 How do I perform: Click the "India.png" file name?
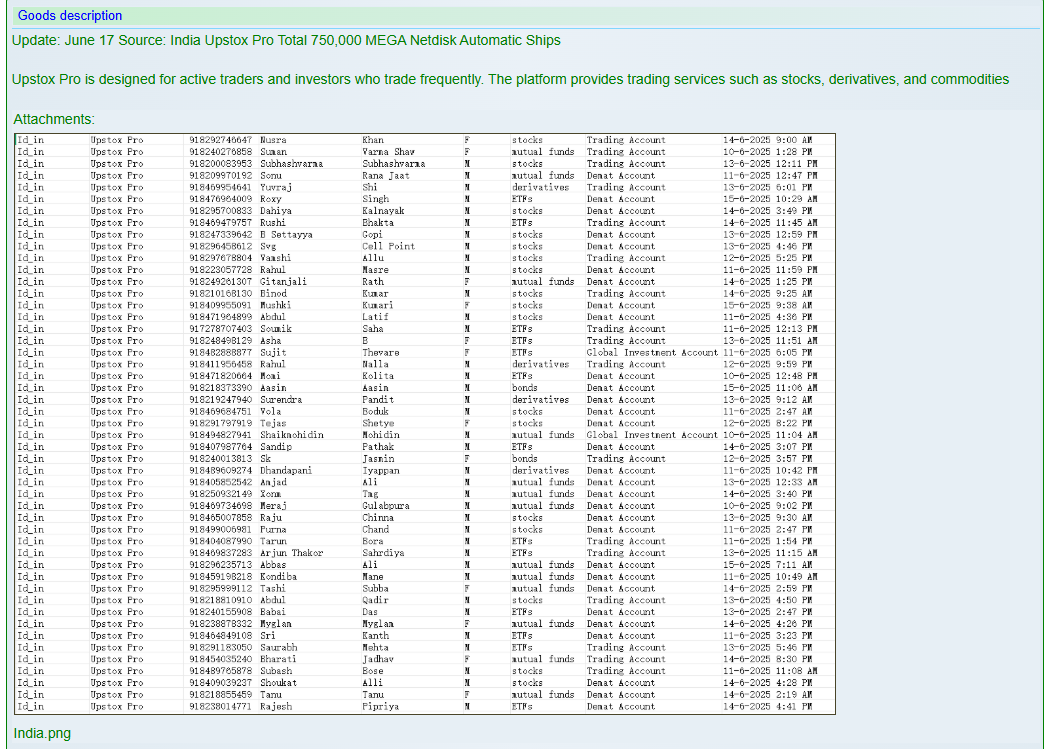(x=42, y=733)
